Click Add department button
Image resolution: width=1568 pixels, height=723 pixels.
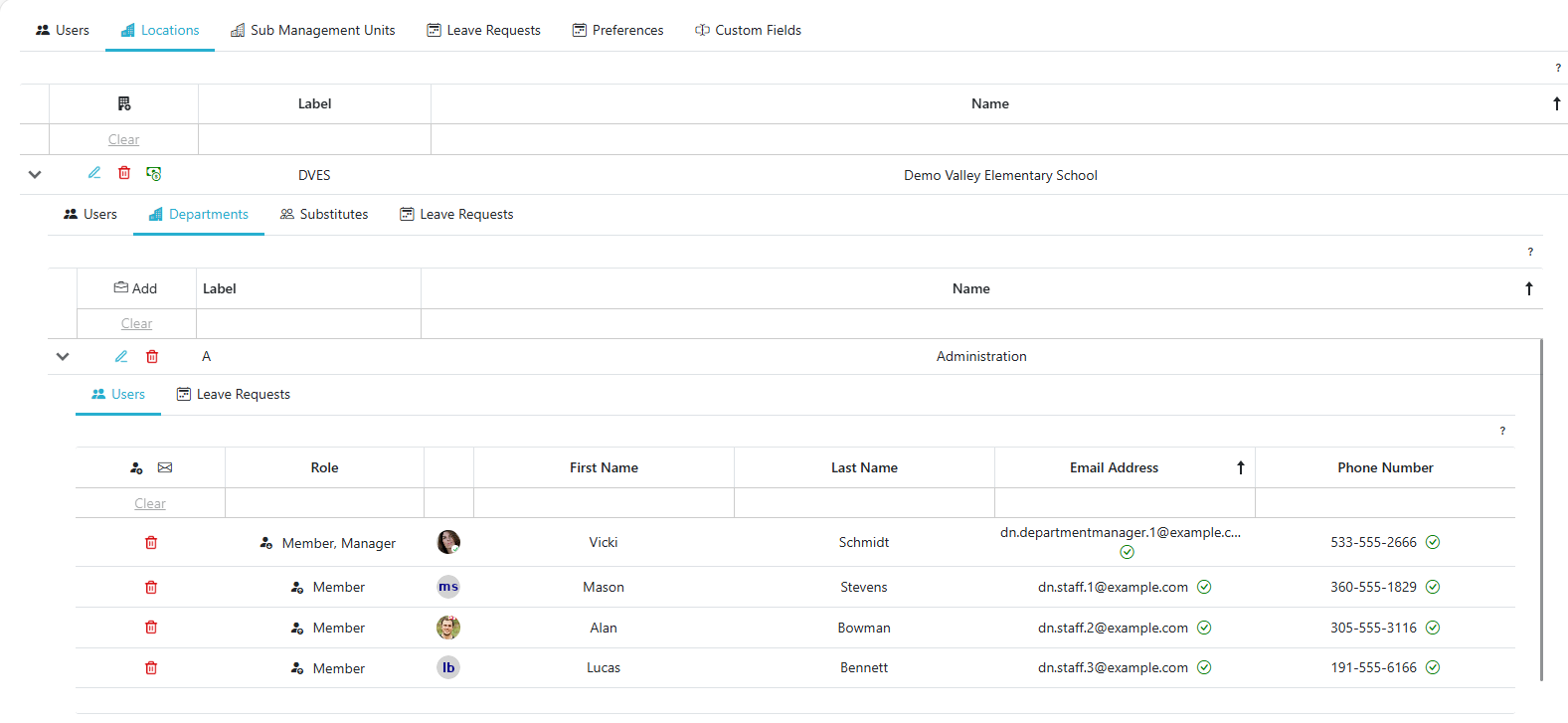pyautogui.click(x=136, y=288)
